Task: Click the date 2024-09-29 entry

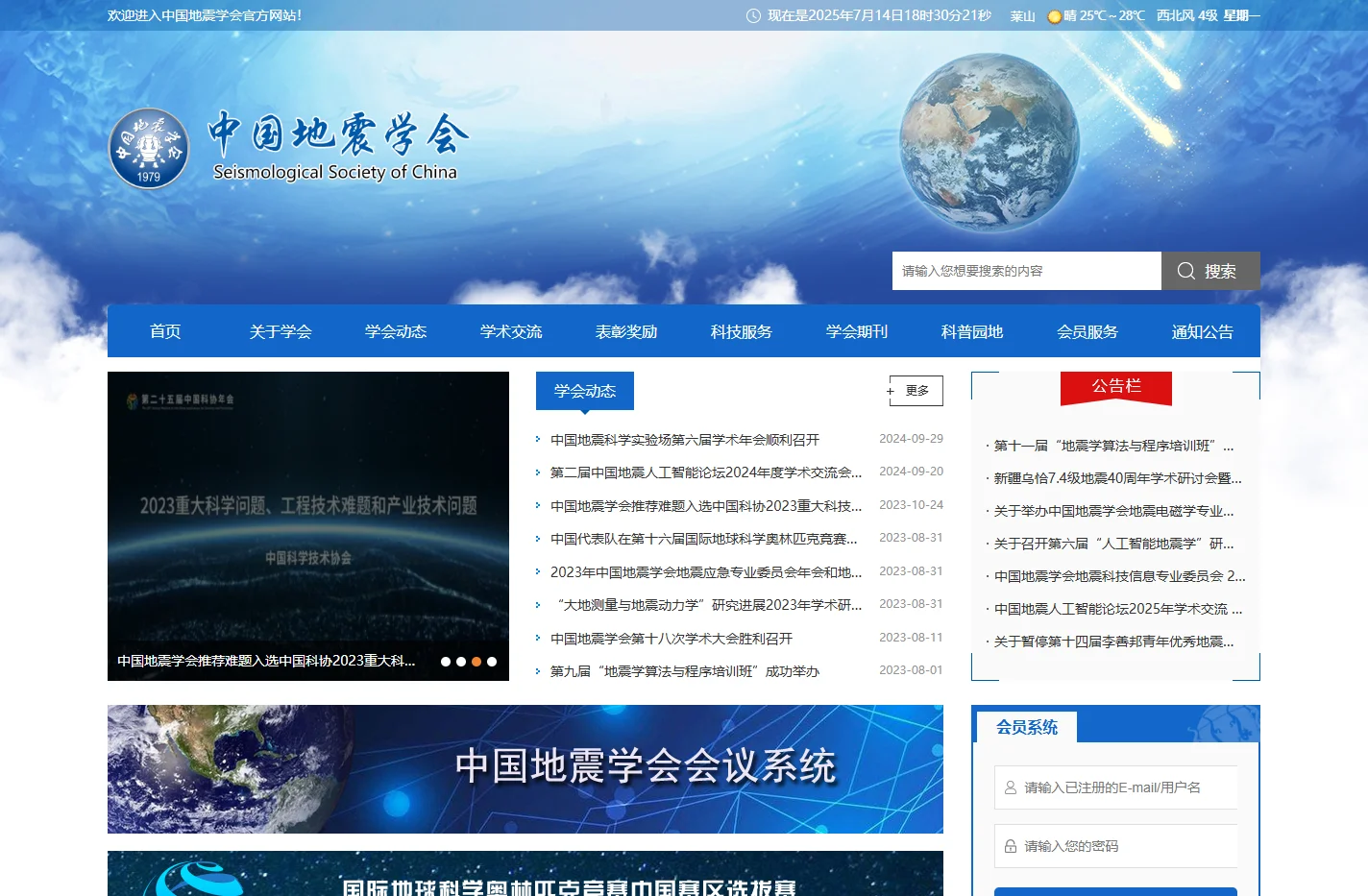Action: click(911, 439)
